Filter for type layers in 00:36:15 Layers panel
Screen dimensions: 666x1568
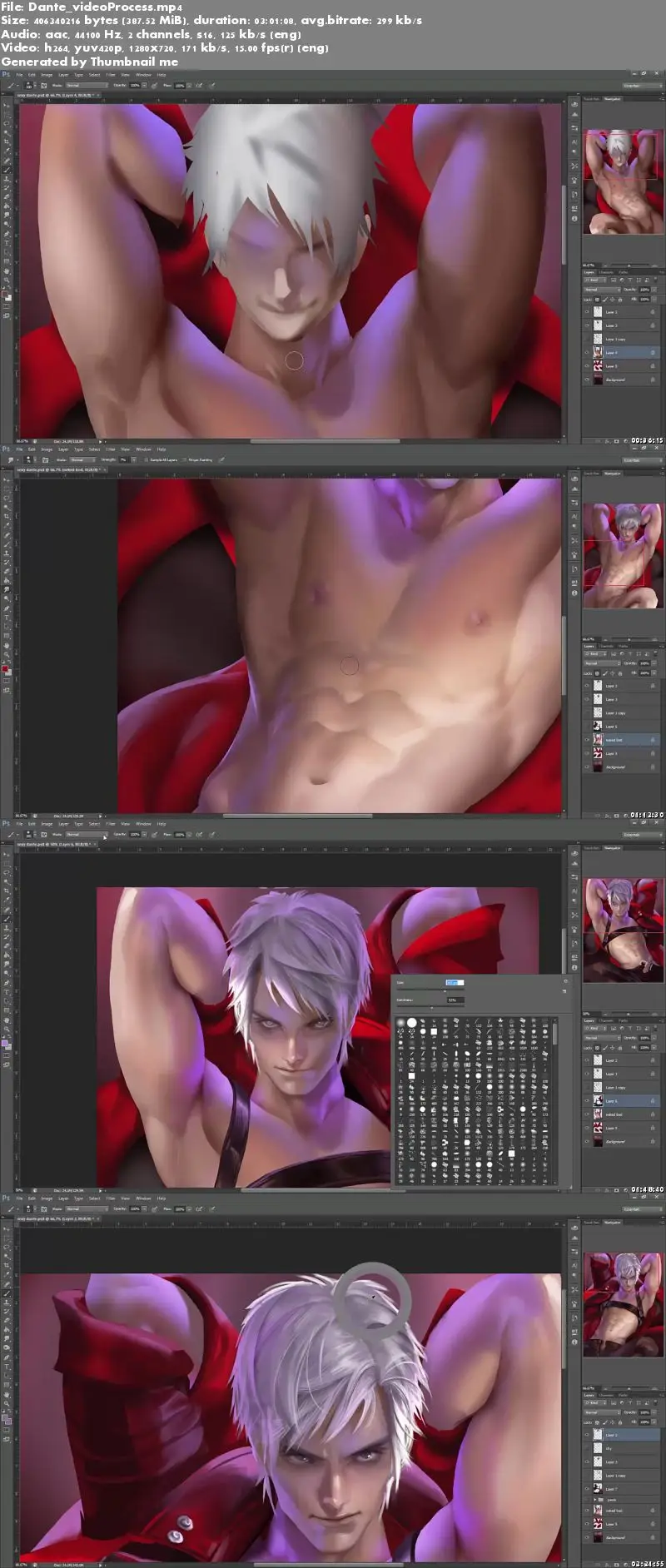pos(630,280)
